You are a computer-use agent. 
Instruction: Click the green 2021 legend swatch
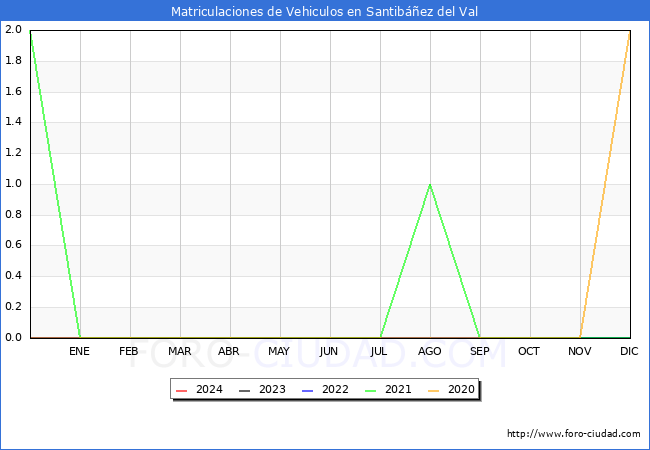point(371,391)
